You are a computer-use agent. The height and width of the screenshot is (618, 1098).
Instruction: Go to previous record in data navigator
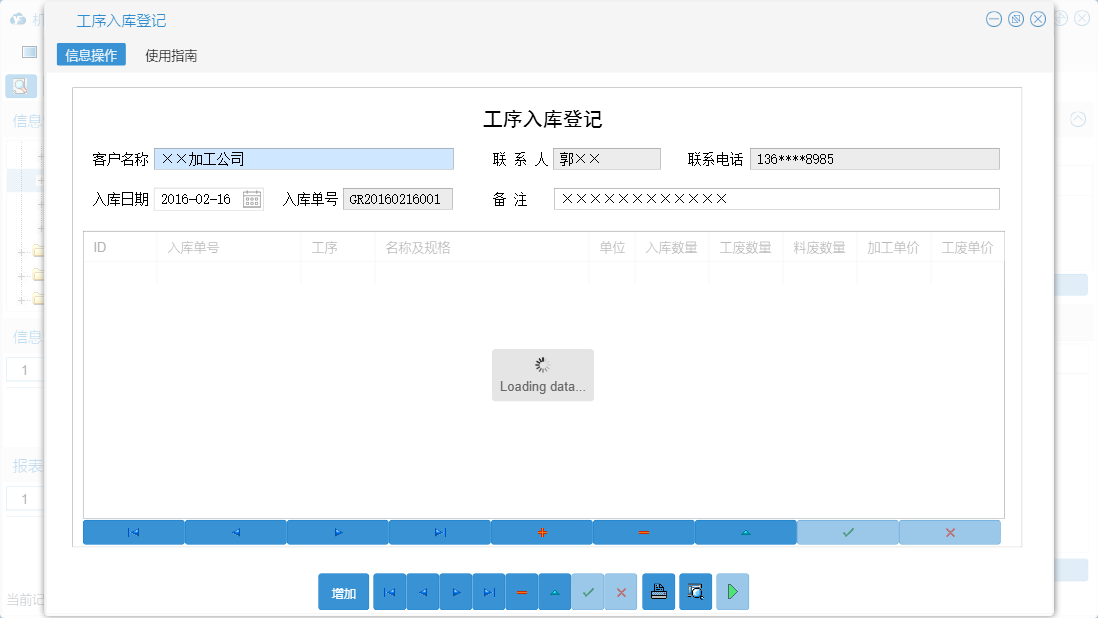(422, 591)
